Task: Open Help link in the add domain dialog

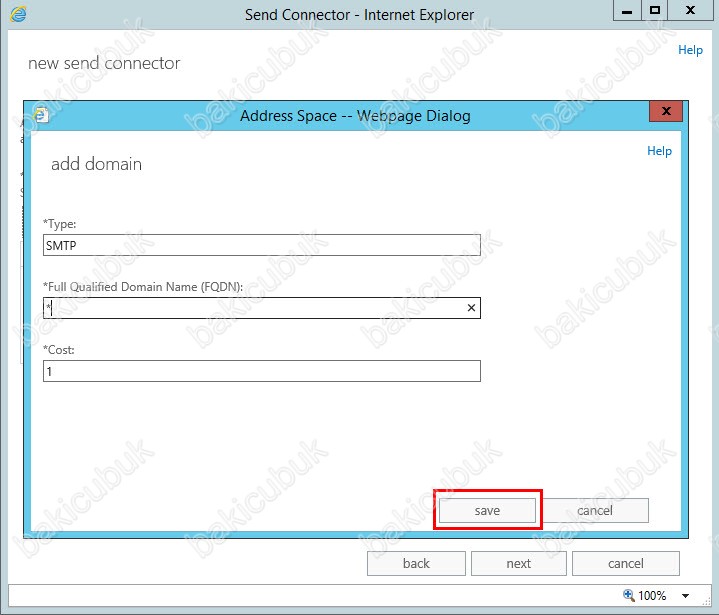Action: (659, 151)
